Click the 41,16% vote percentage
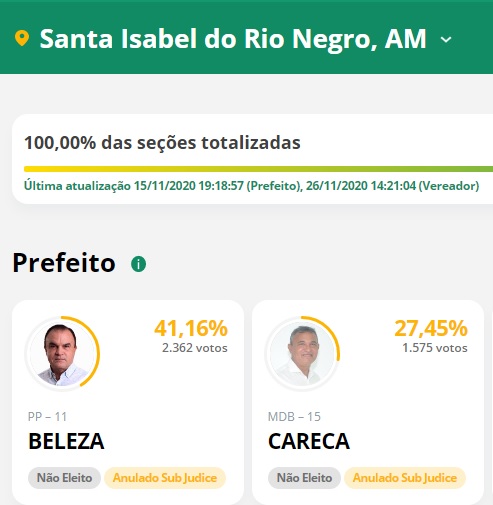493x505 pixels. tap(191, 329)
